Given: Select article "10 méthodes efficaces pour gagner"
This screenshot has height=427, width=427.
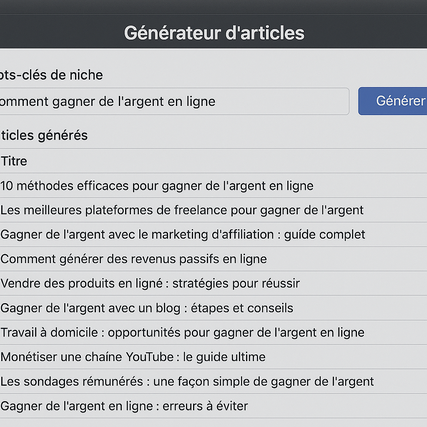Looking at the screenshot, I should point(213,186).
